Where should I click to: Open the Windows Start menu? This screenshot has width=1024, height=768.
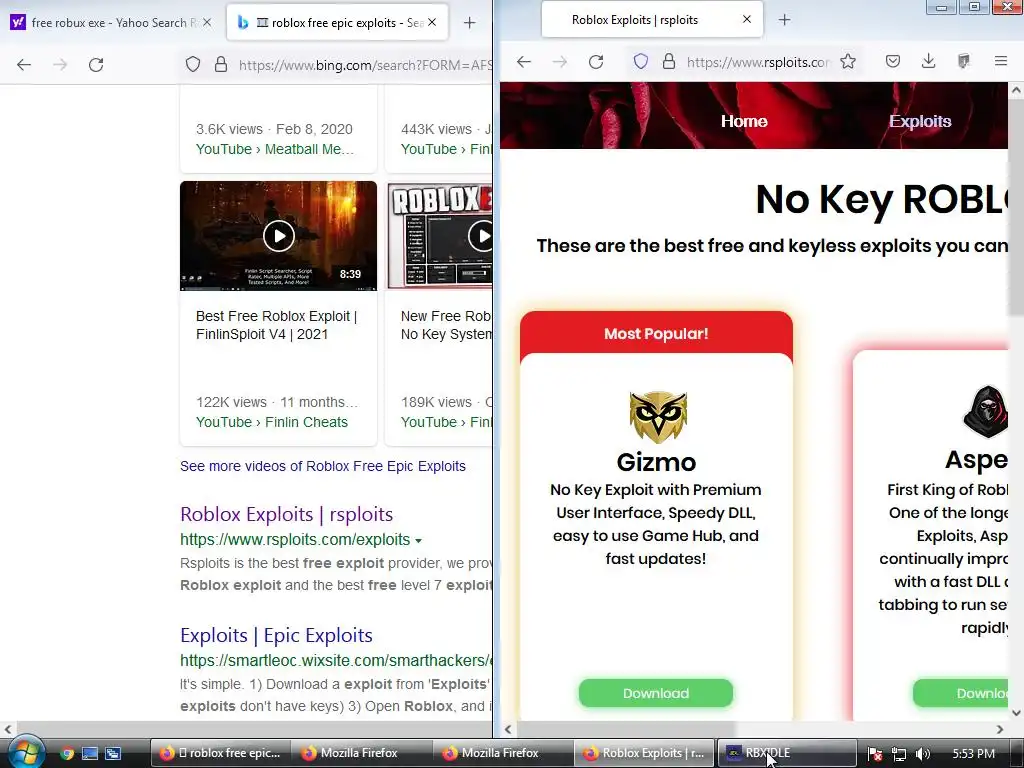click(25, 752)
